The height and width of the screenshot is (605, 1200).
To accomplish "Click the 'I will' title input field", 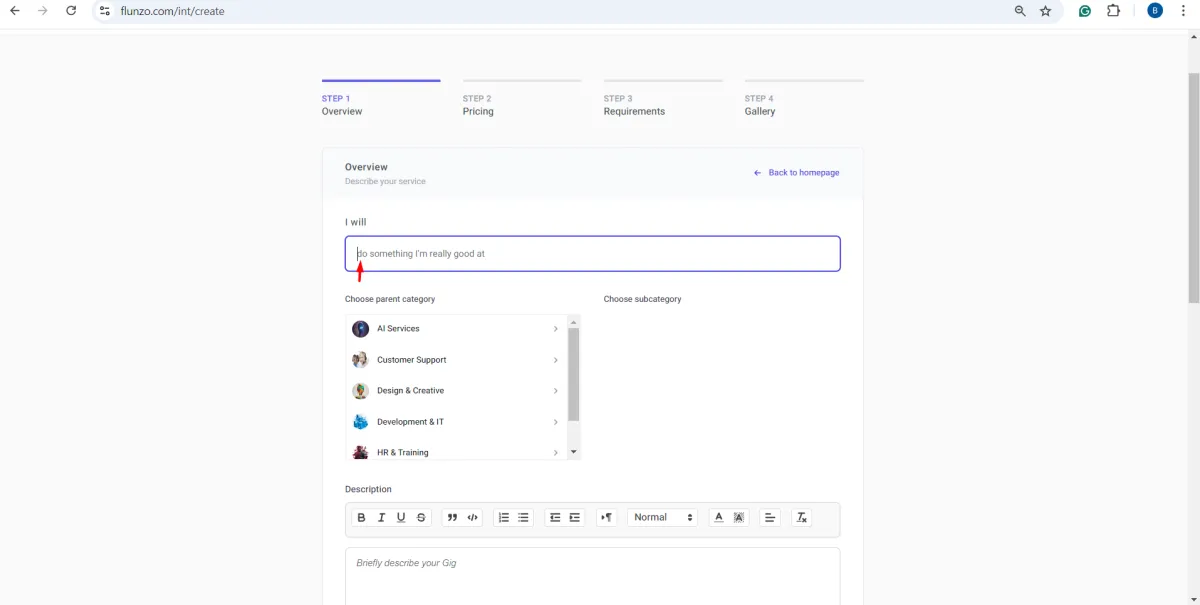I will (592, 254).
